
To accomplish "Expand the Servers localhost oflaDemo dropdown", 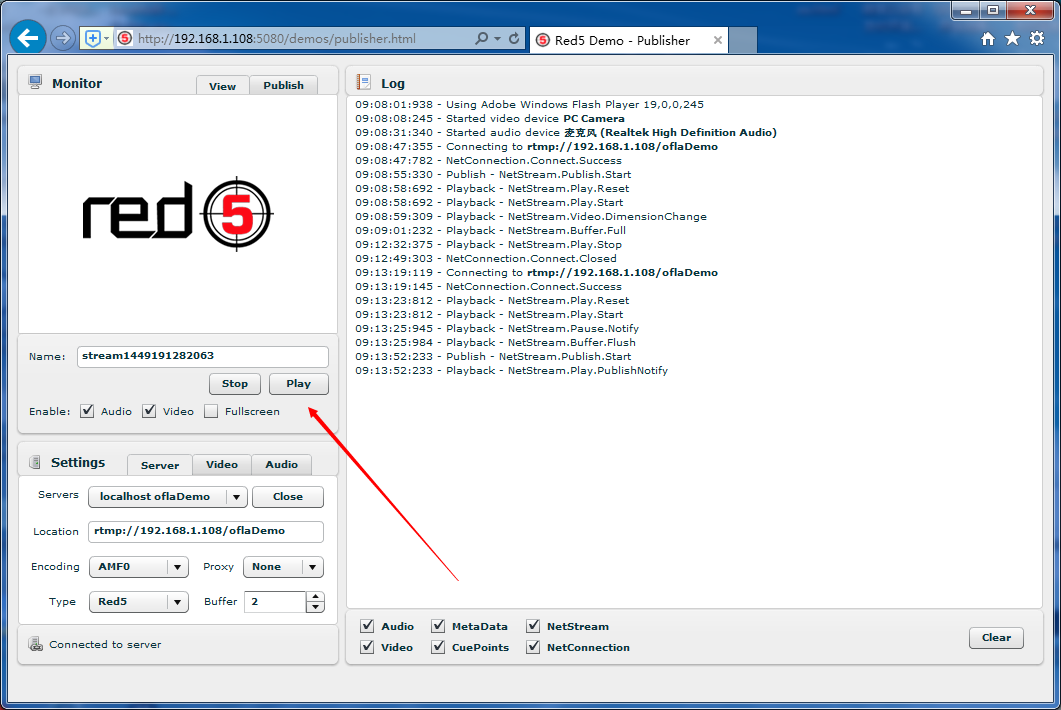I will pyautogui.click(x=168, y=497).
